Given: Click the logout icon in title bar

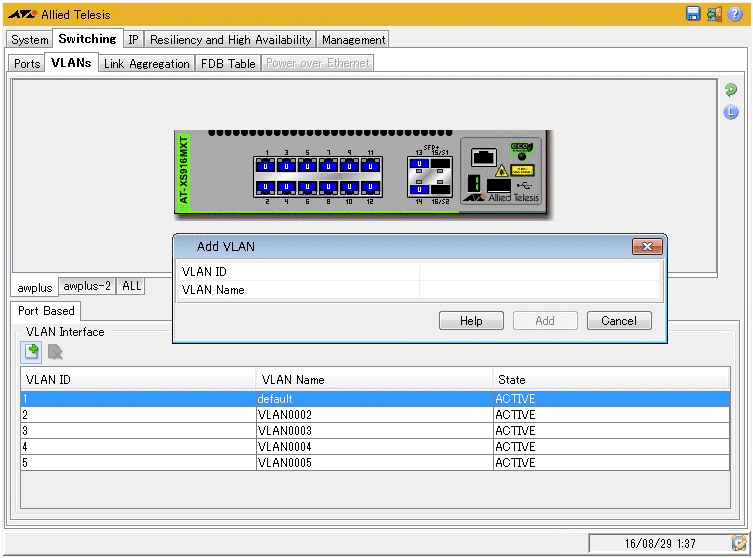Looking at the screenshot, I should [x=714, y=14].
